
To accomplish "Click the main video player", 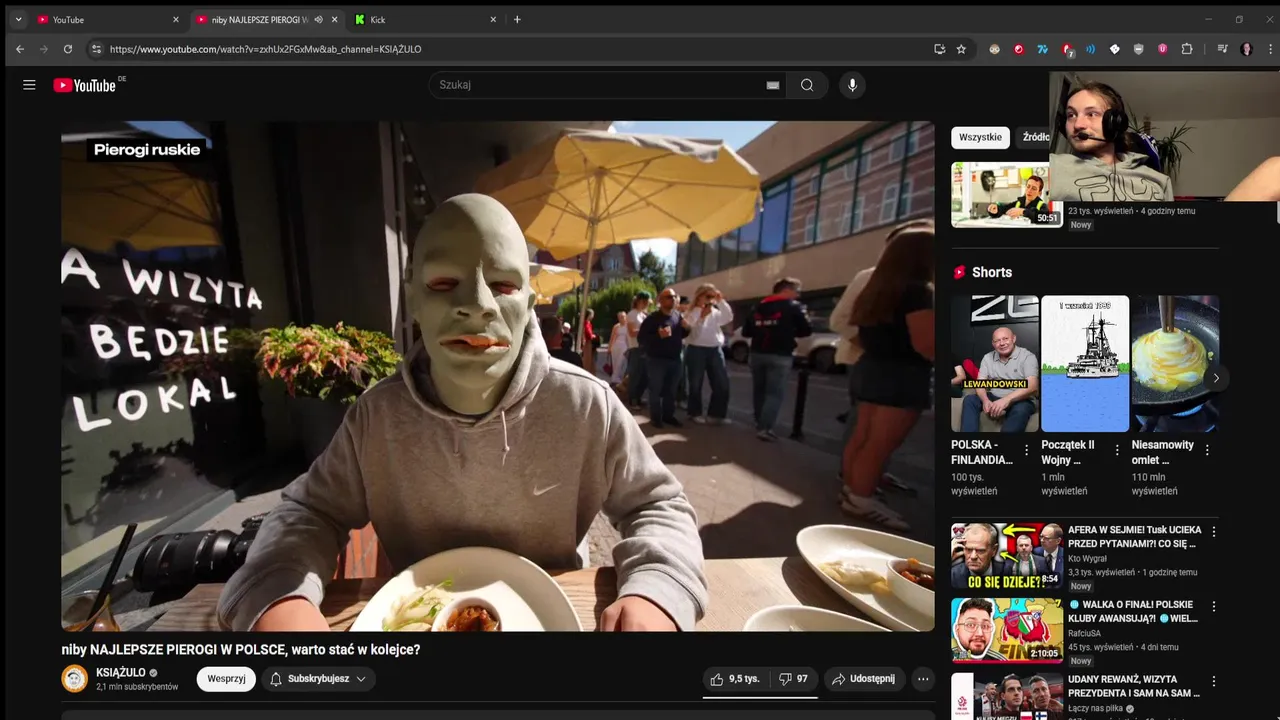I will (x=498, y=376).
